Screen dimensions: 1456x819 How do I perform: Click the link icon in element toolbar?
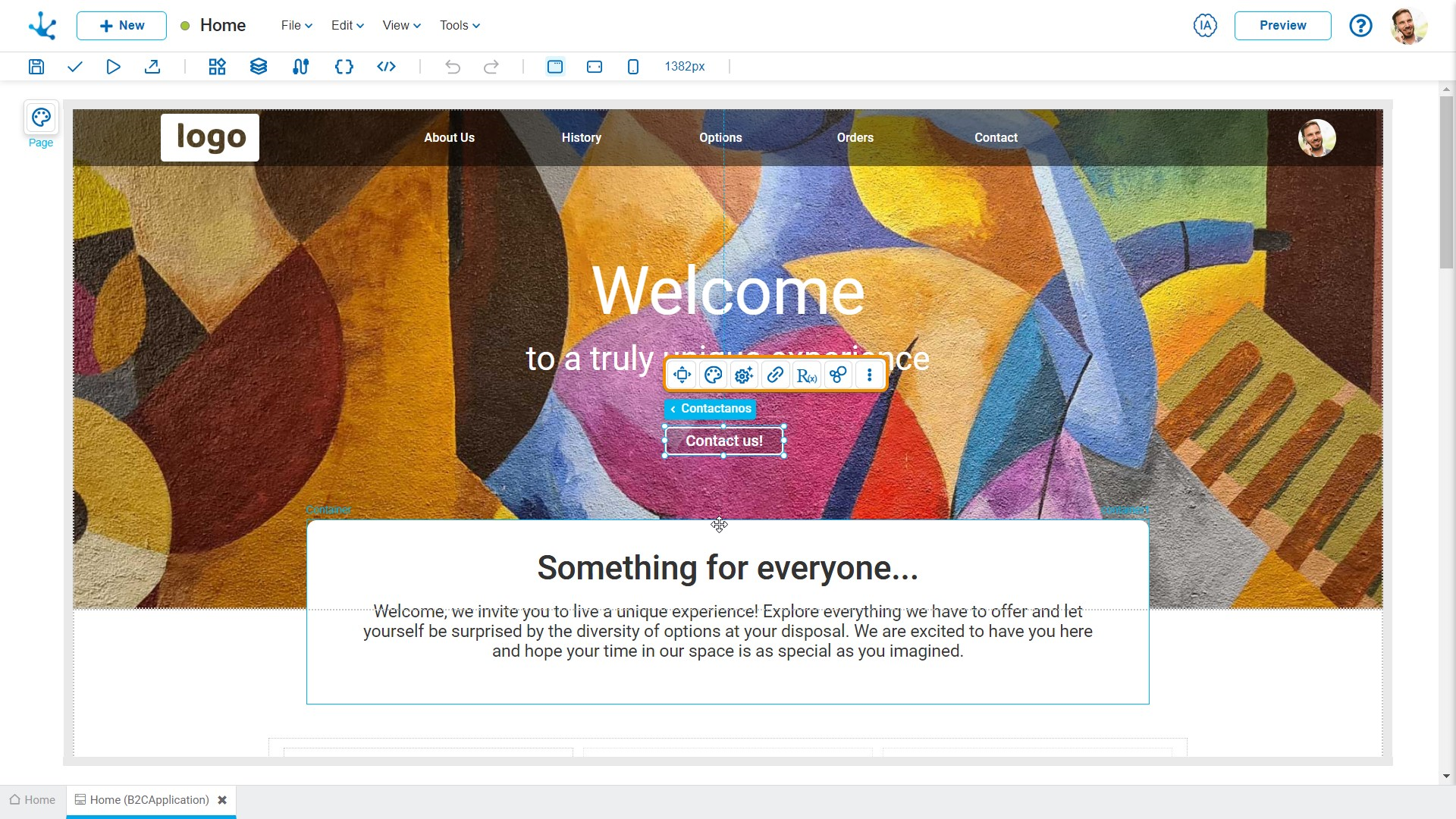point(775,375)
